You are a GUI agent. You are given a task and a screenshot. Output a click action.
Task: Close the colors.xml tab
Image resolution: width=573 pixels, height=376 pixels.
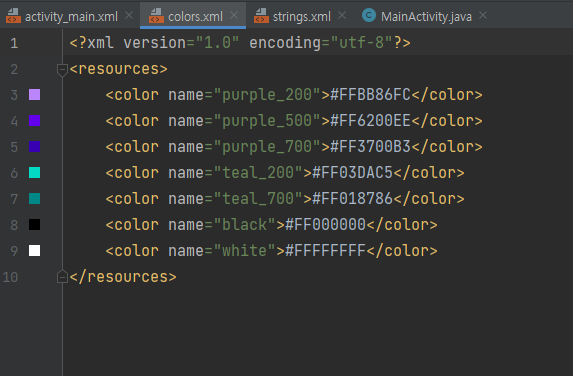tap(234, 16)
